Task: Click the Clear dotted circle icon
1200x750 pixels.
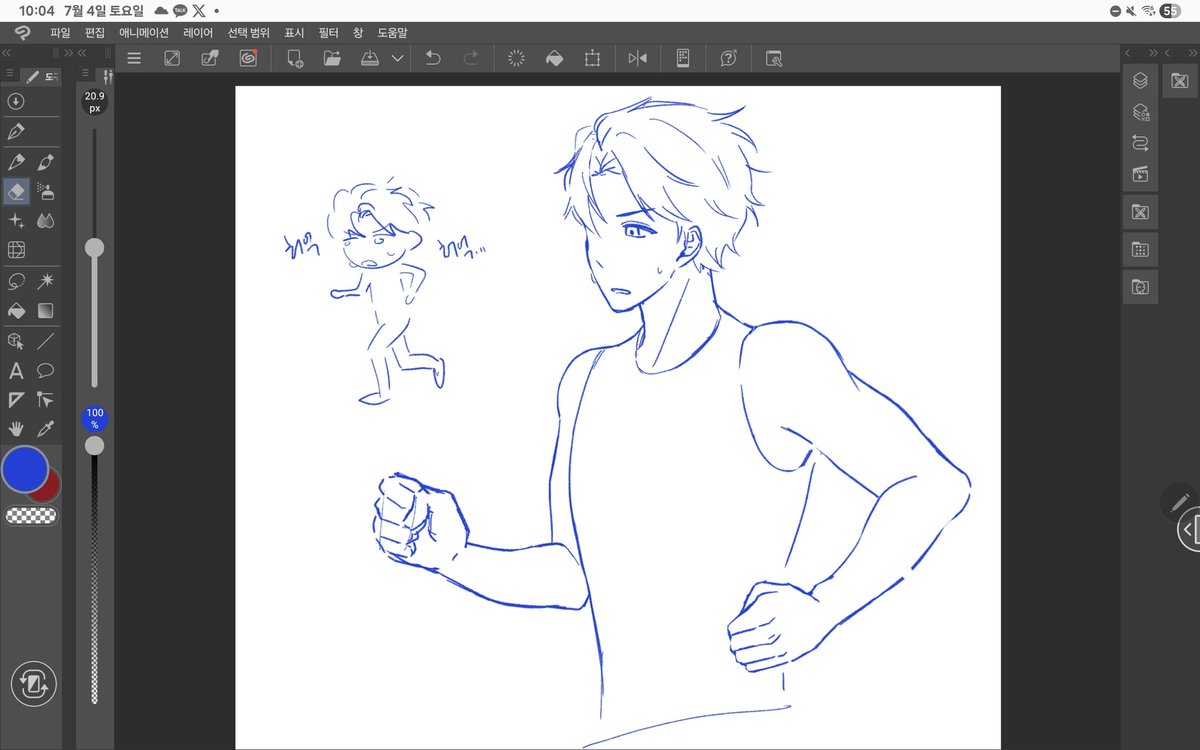Action: click(x=516, y=58)
